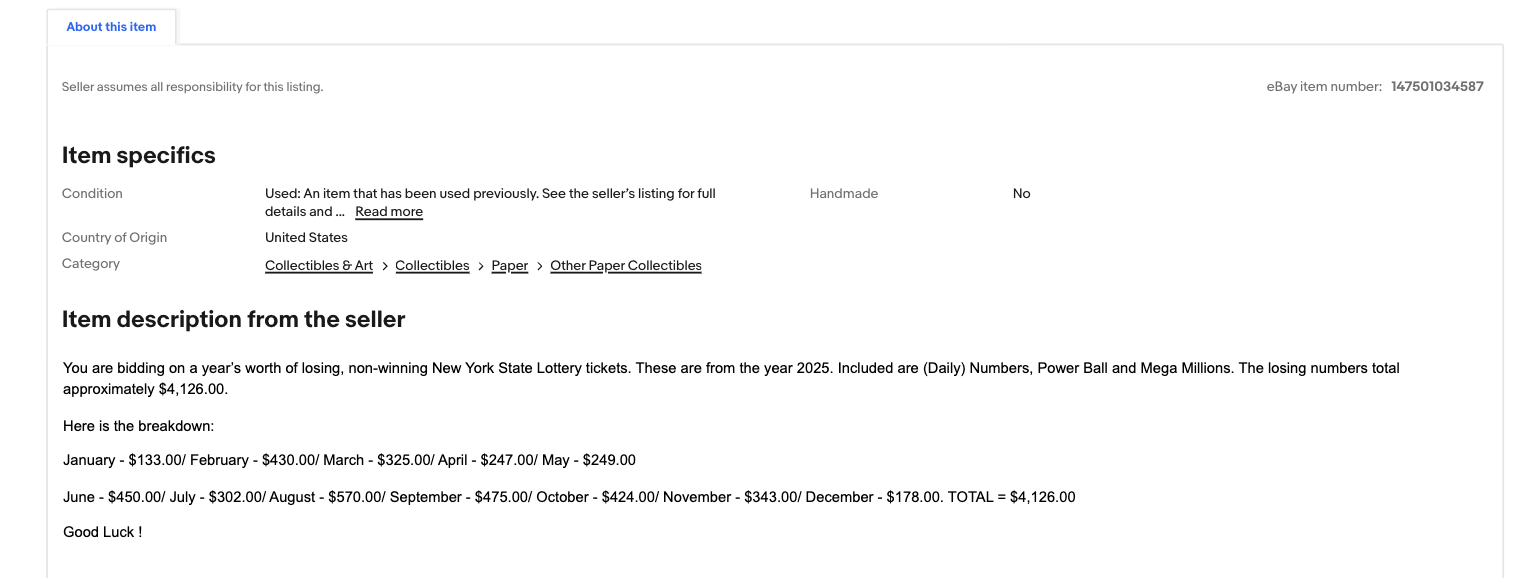Click the Handmade value No
Viewport: 1514px width, 578px height.
[x=1021, y=194]
